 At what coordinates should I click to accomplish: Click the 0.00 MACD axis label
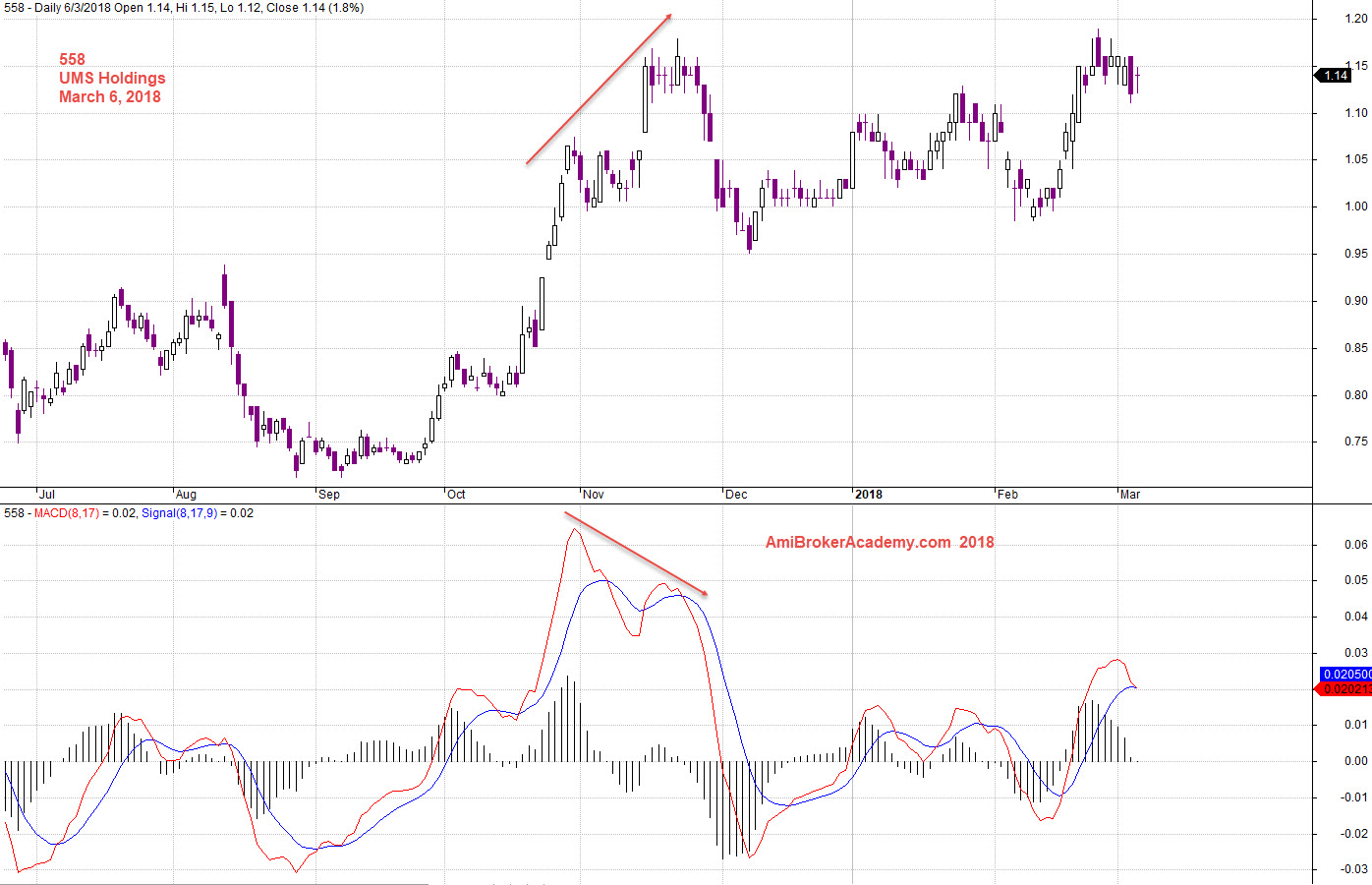pyautogui.click(x=1356, y=761)
